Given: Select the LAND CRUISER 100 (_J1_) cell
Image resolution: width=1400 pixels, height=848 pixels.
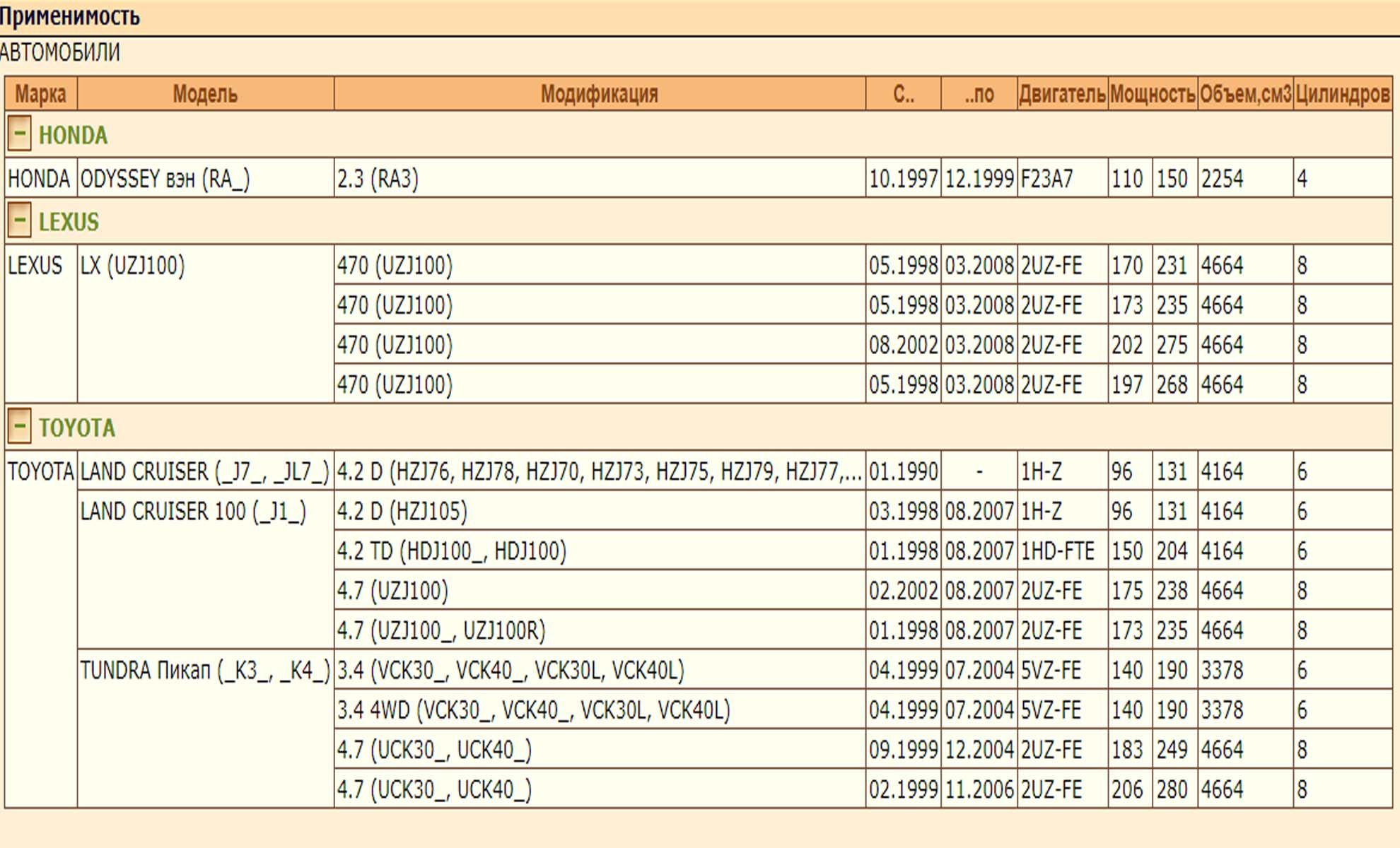Looking at the screenshot, I should pyautogui.click(x=193, y=511).
